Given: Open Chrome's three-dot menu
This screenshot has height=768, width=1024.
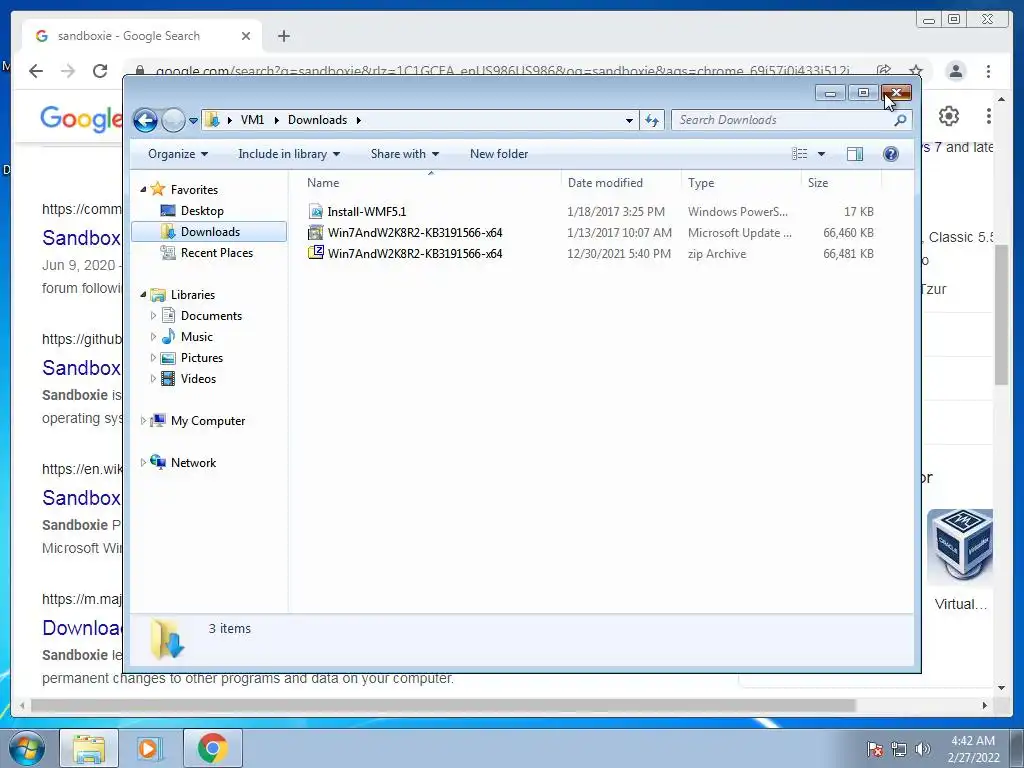Looking at the screenshot, I should 988,71.
